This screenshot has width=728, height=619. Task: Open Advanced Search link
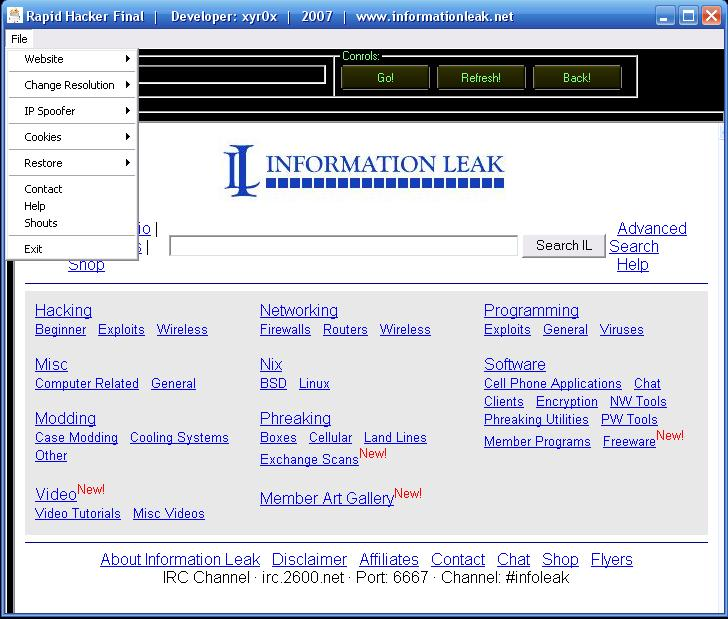(648, 237)
